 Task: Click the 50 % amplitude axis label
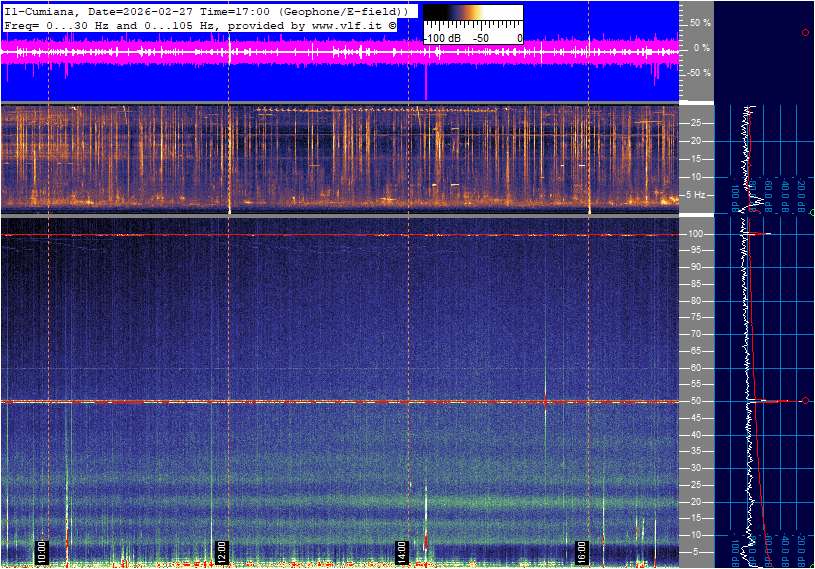[x=700, y=22]
